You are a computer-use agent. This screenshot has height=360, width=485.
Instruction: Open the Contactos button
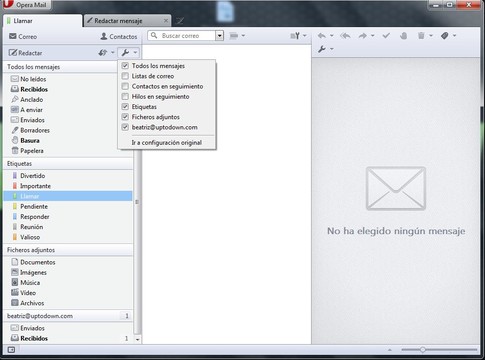pyautogui.click(x=119, y=36)
